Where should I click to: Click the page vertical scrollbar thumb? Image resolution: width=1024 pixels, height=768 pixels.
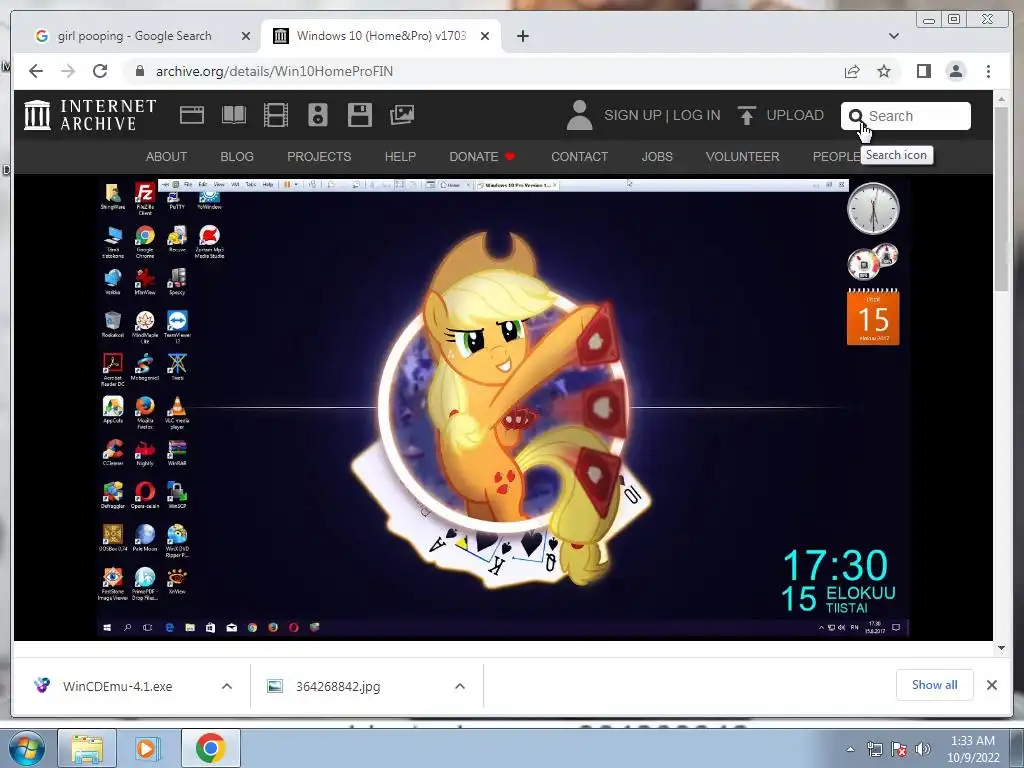tap(1002, 199)
